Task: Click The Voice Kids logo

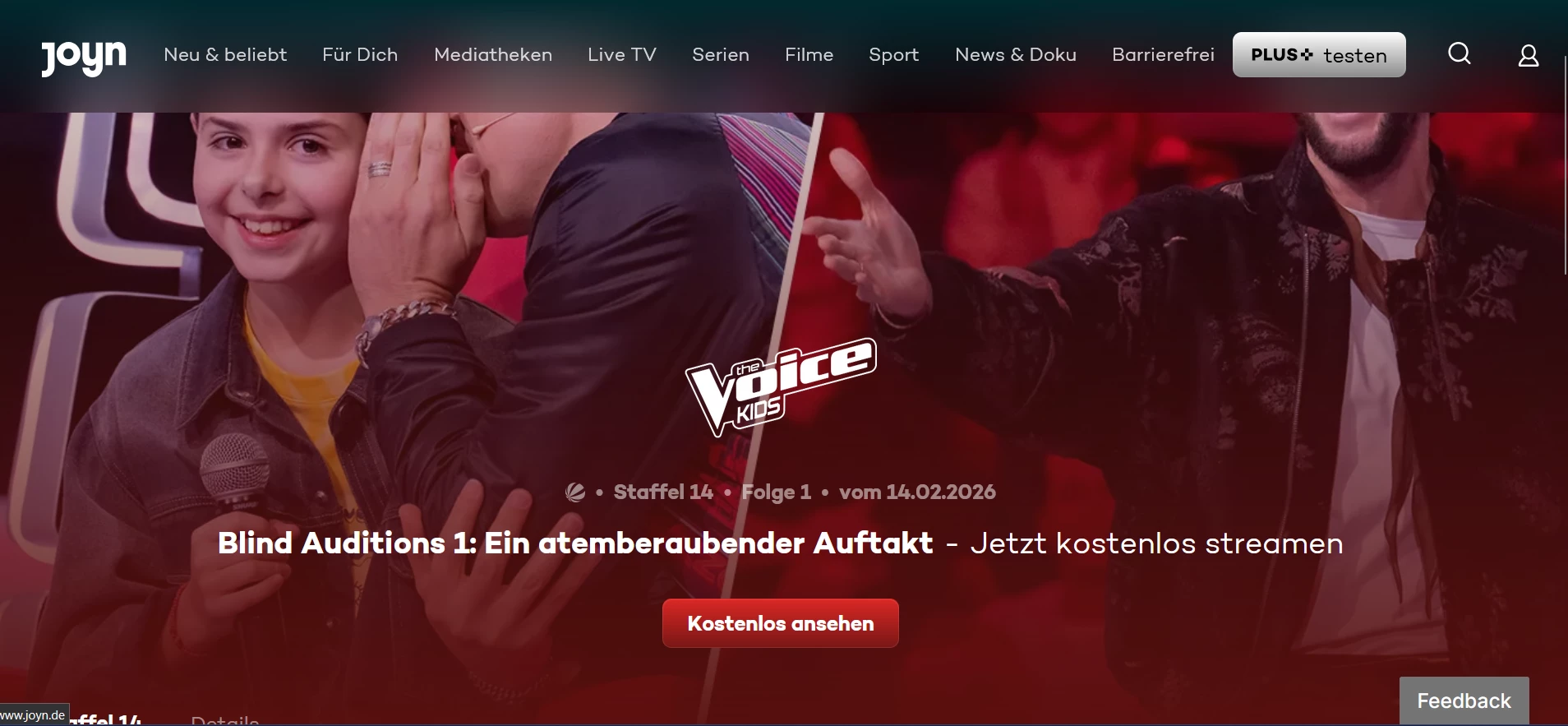Action: [782, 386]
